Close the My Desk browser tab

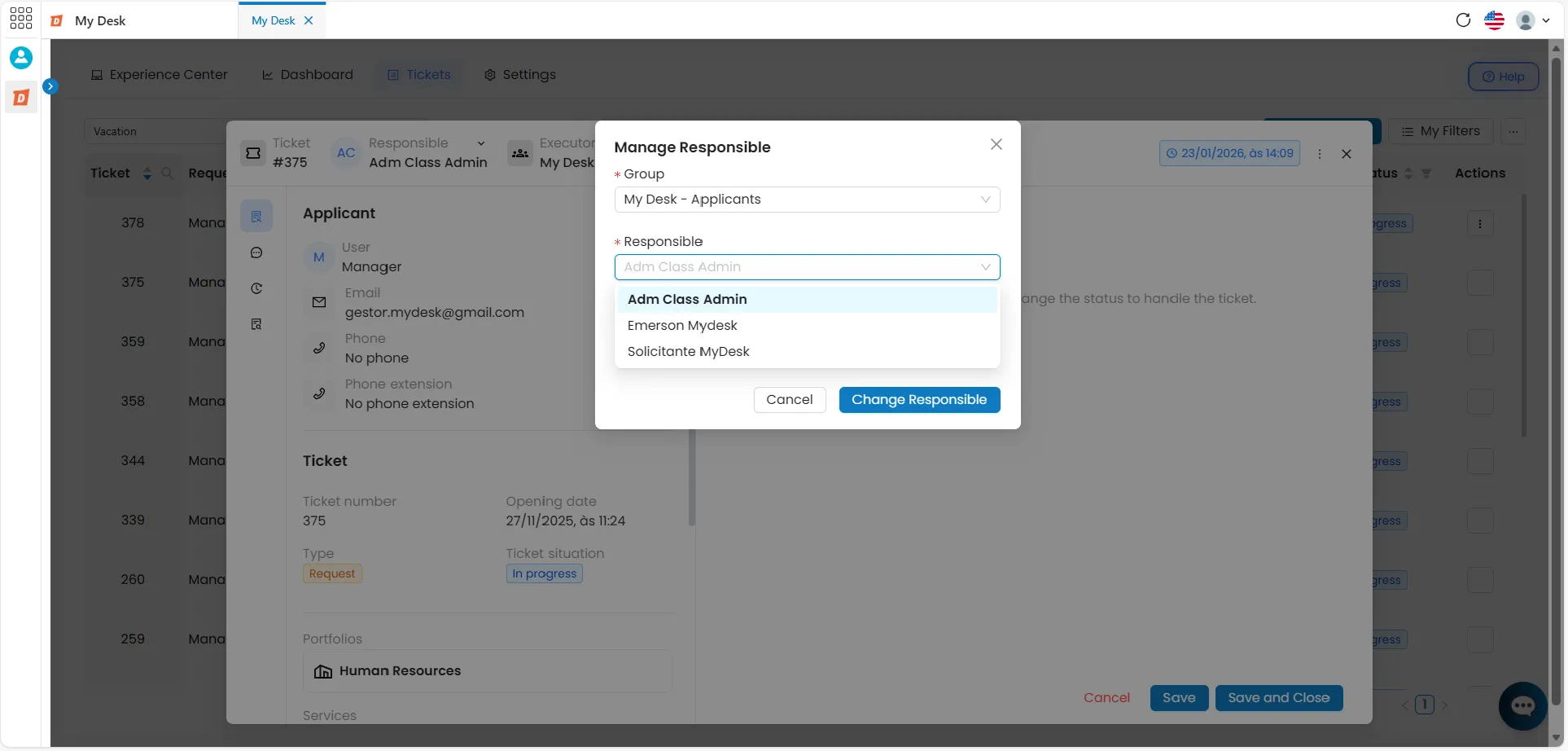click(309, 20)
